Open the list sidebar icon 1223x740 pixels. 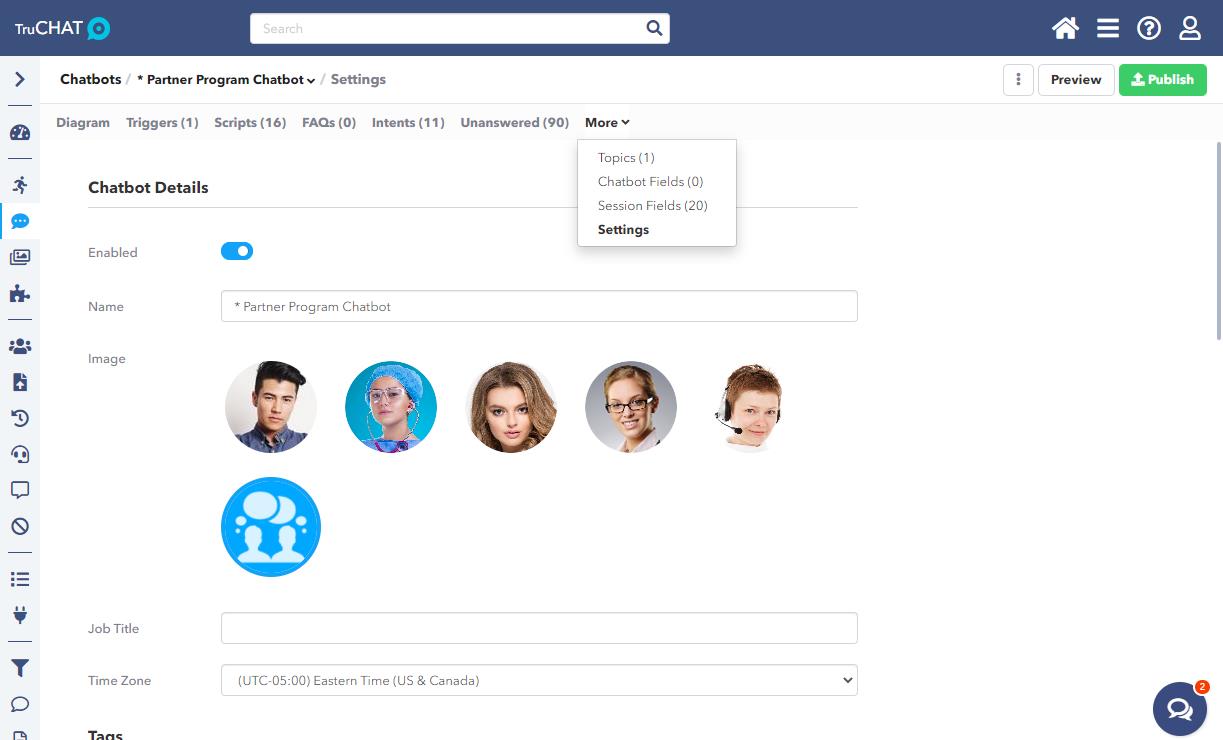[20, 579]
